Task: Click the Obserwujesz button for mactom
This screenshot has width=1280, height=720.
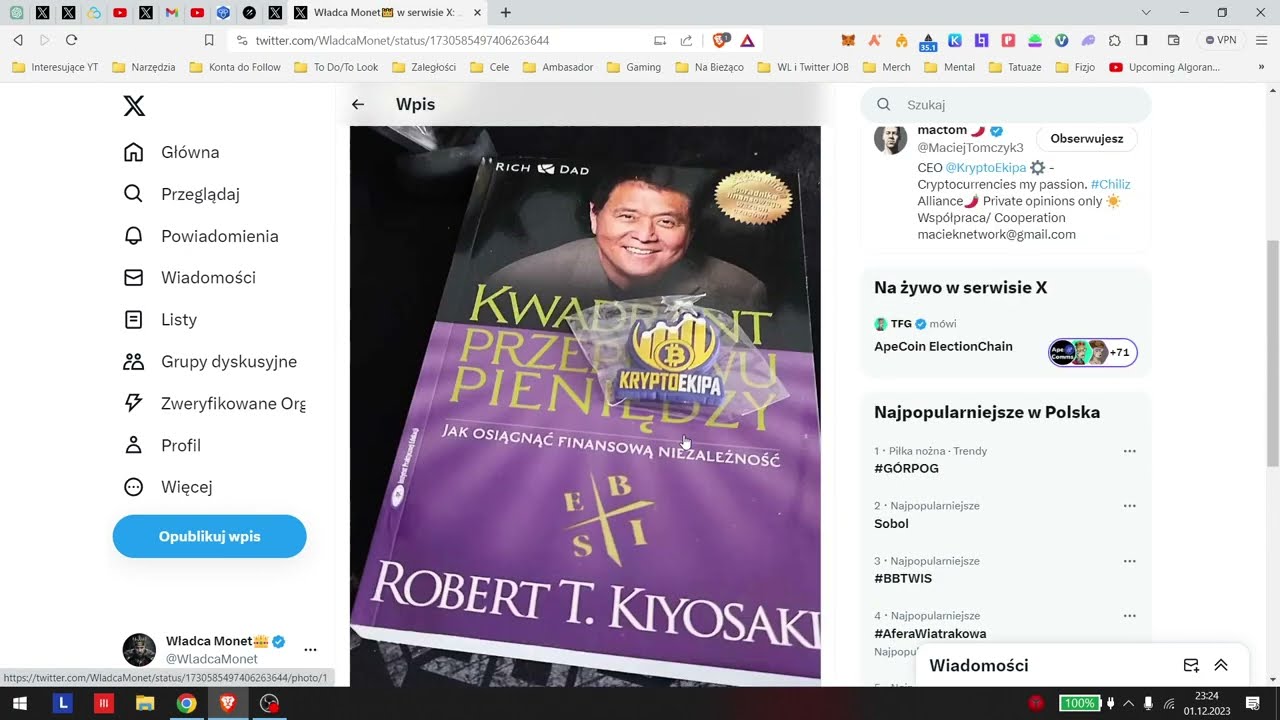Action: (1086, 139)
